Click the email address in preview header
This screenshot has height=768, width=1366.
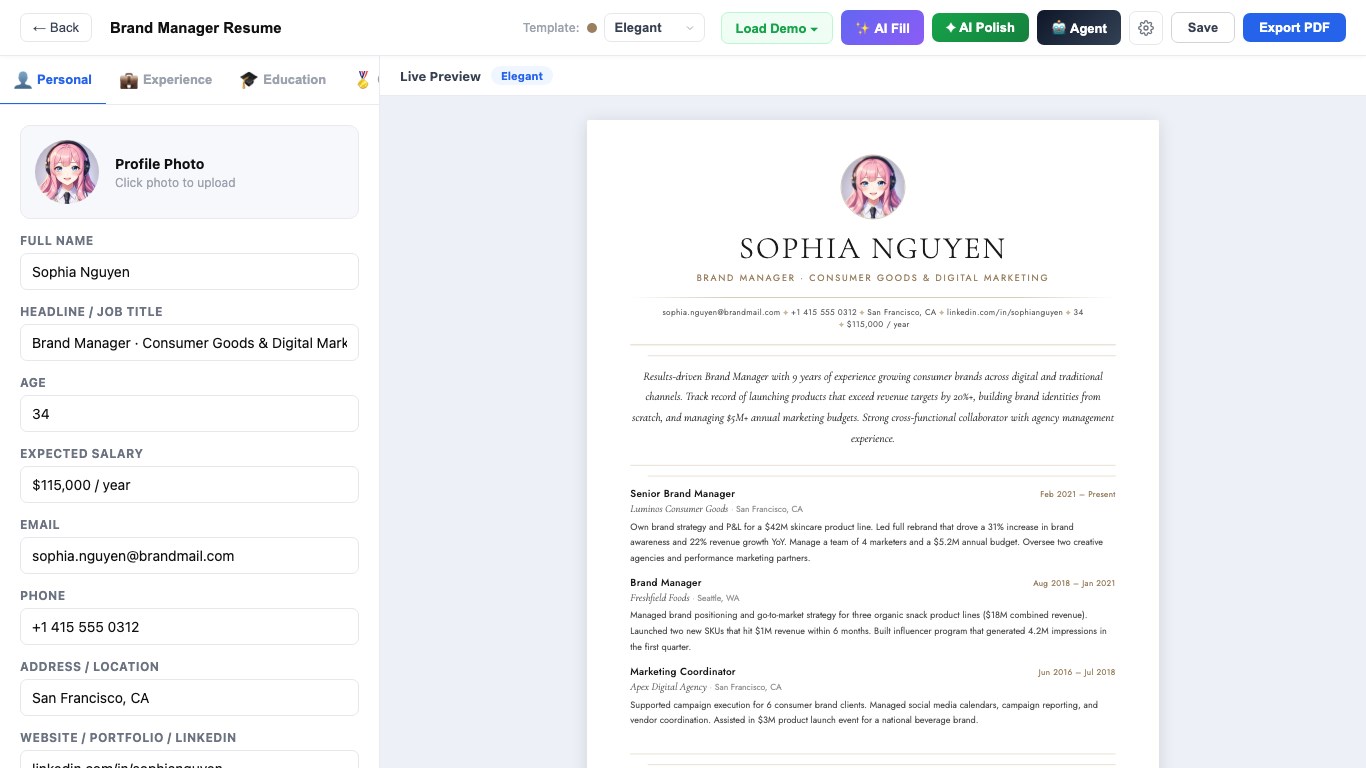721,312
